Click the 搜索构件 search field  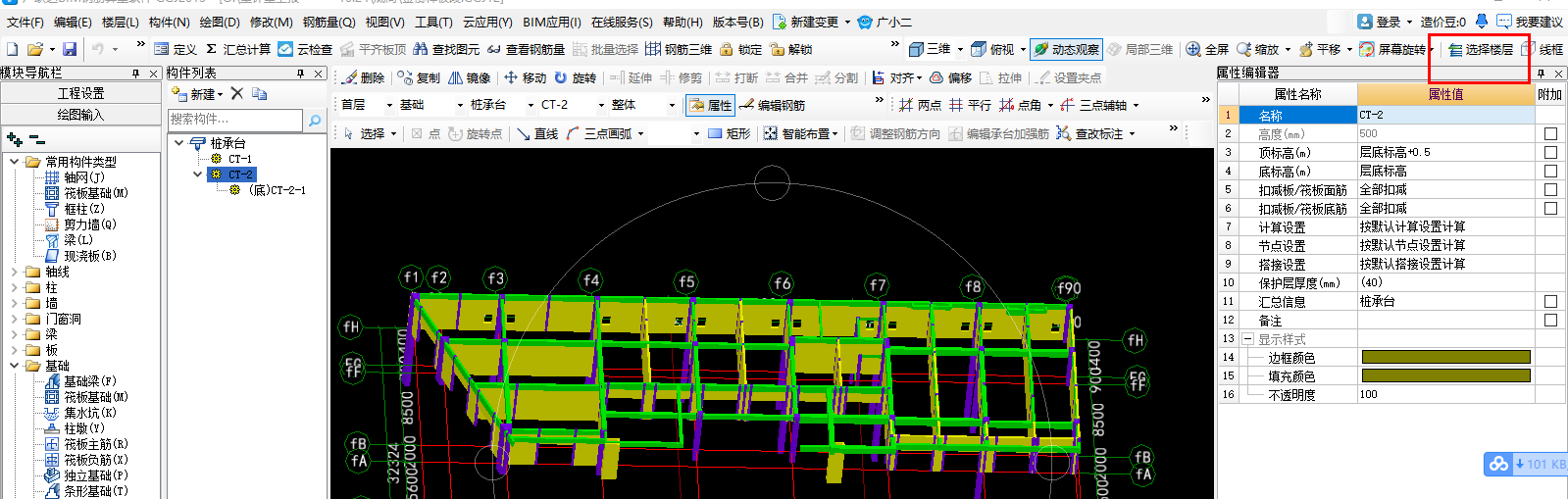(235, 119)
